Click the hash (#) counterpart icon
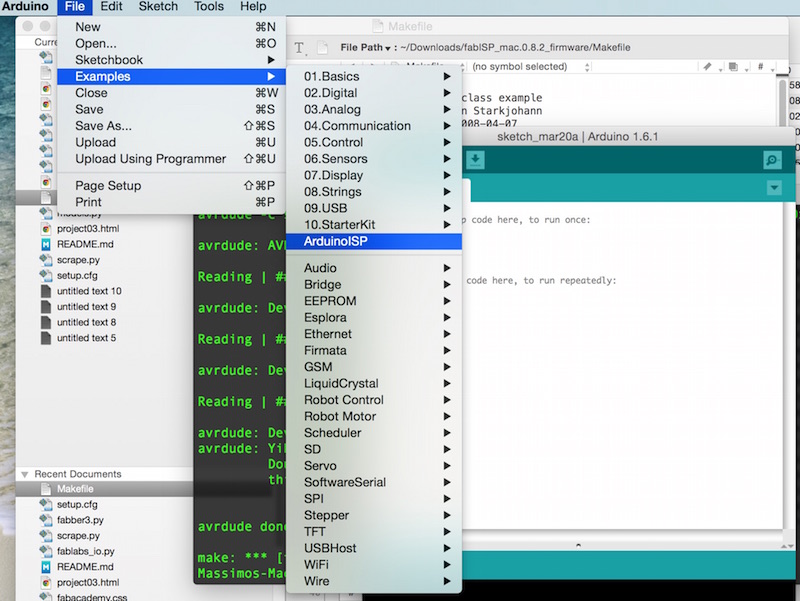Viewport: 800px width, 601px height. 762,67
